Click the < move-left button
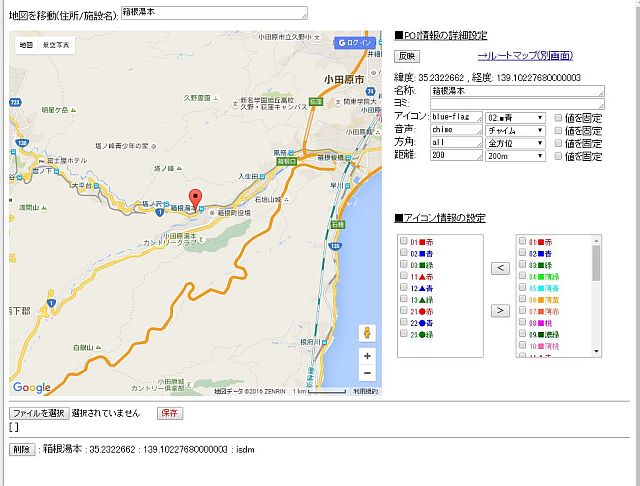Image resolution: width=640 pixels, height=486 pixels. coord(500,268)
